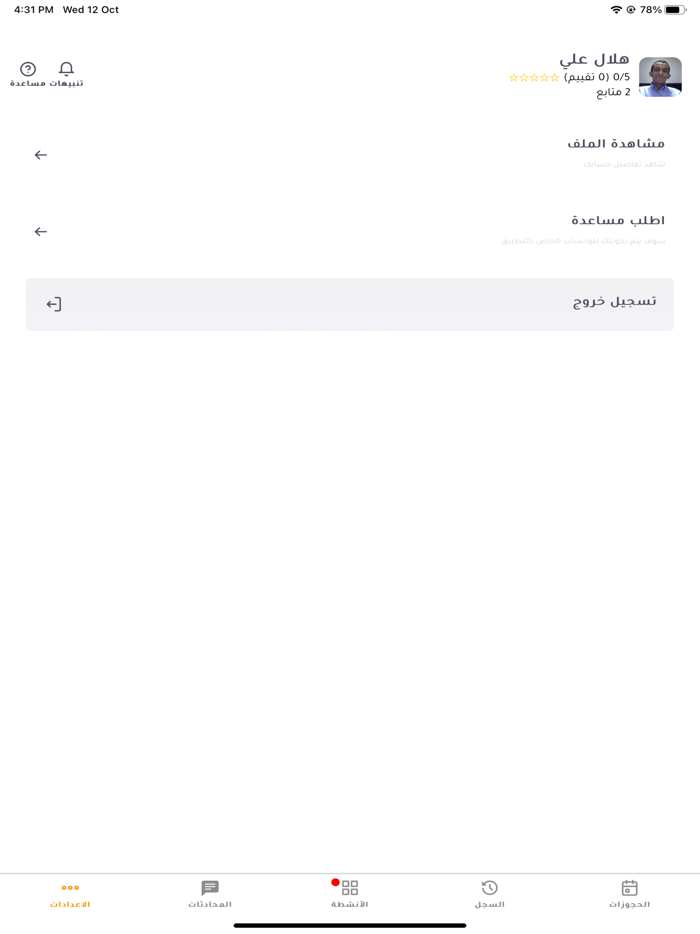
Task: Tap the user name هلال علي
Action: coord(594,59)
